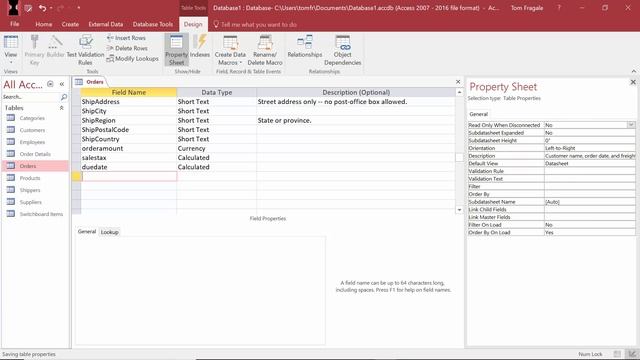Close the Property Sheet pane

tap(633, 82)
